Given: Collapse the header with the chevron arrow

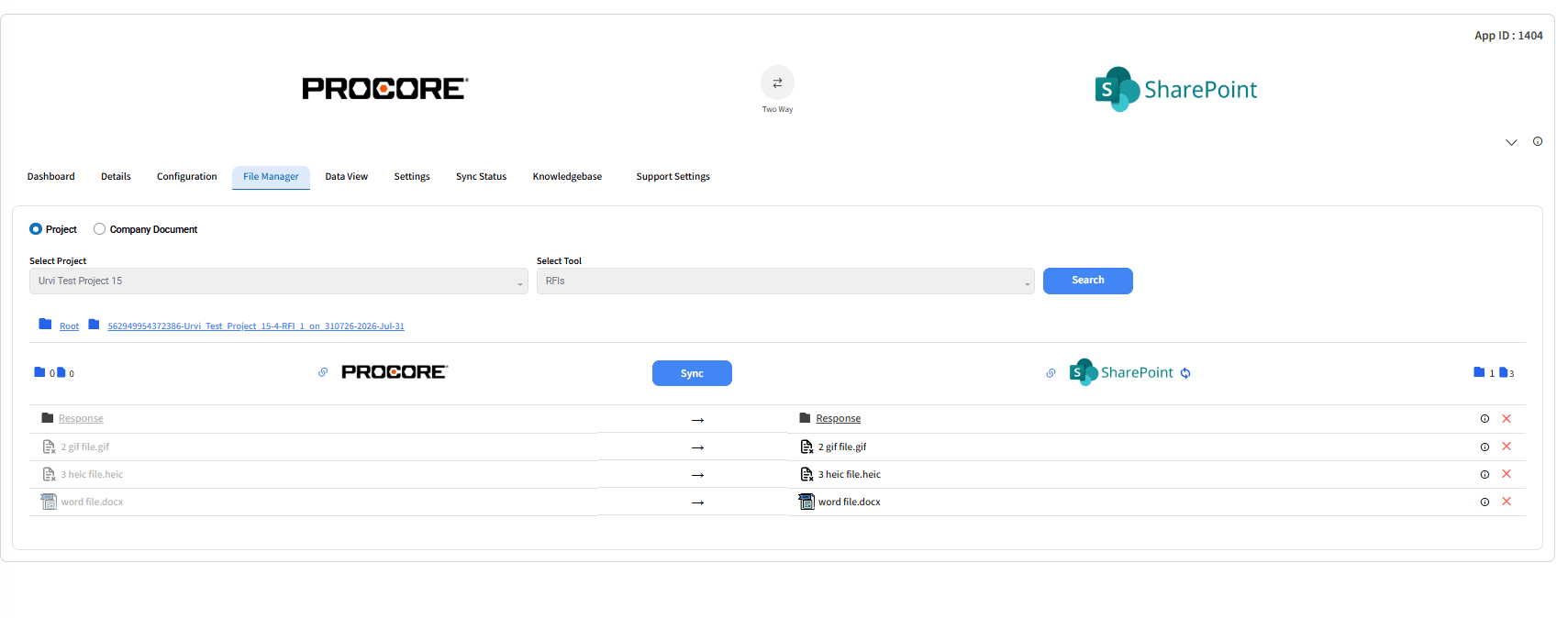Looking at the screenshot, I should click(x=1511, y=142).
